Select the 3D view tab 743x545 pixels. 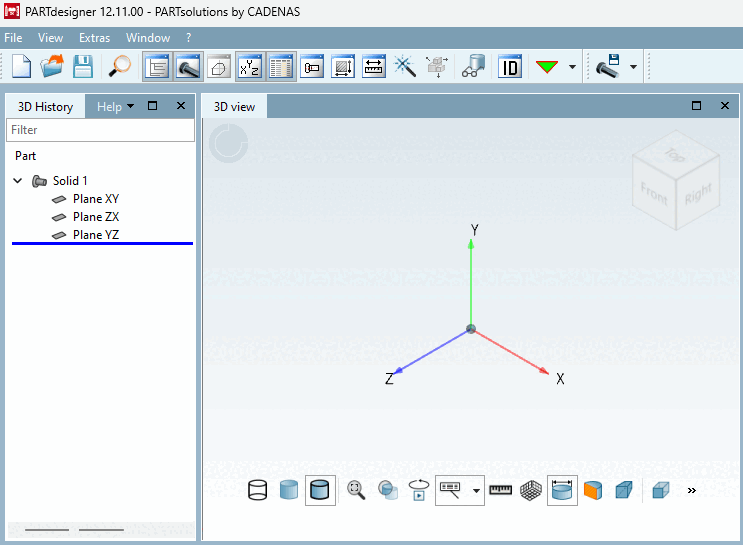coord(234,107)
